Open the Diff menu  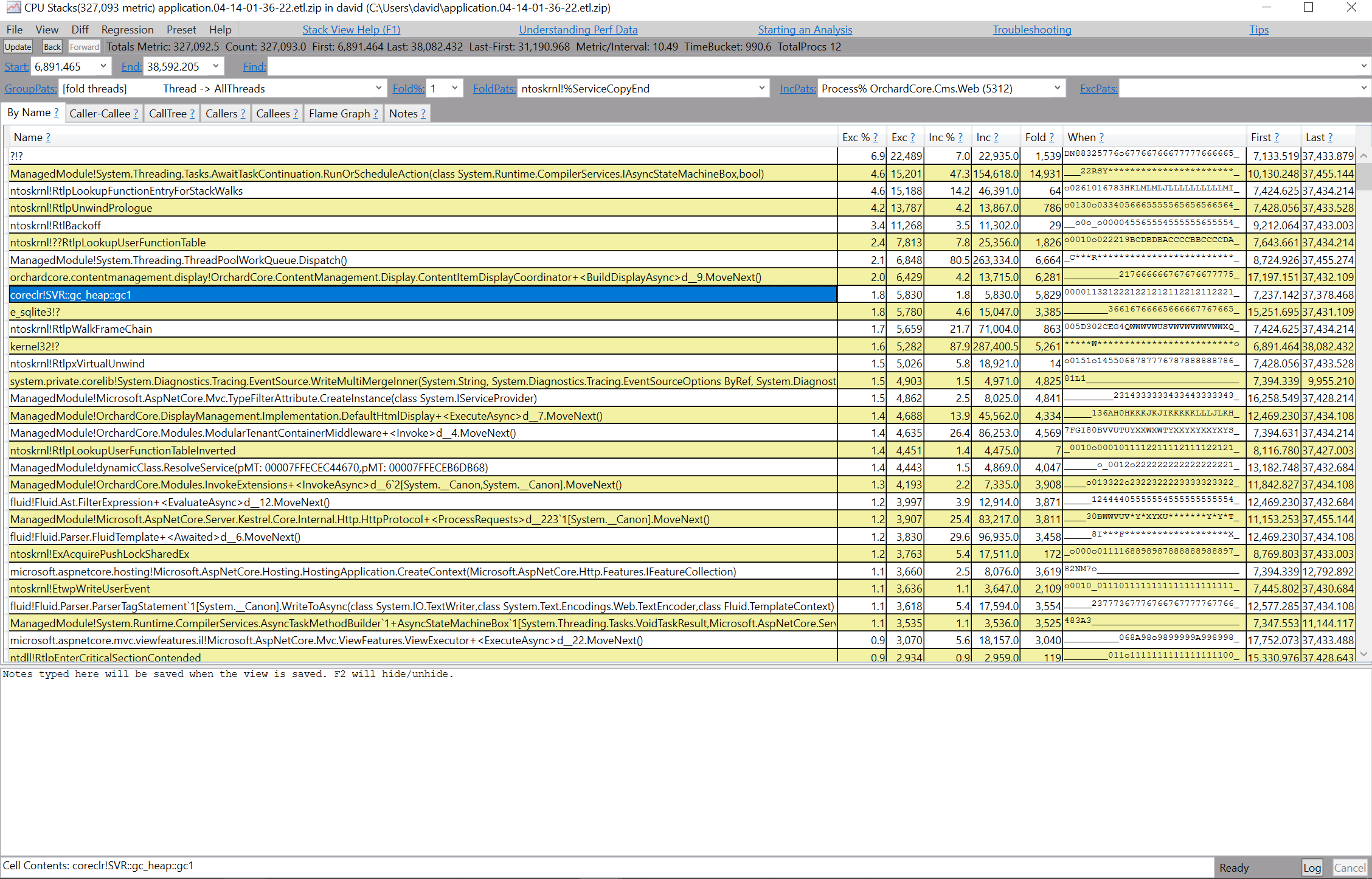click(x=80, y=30)
